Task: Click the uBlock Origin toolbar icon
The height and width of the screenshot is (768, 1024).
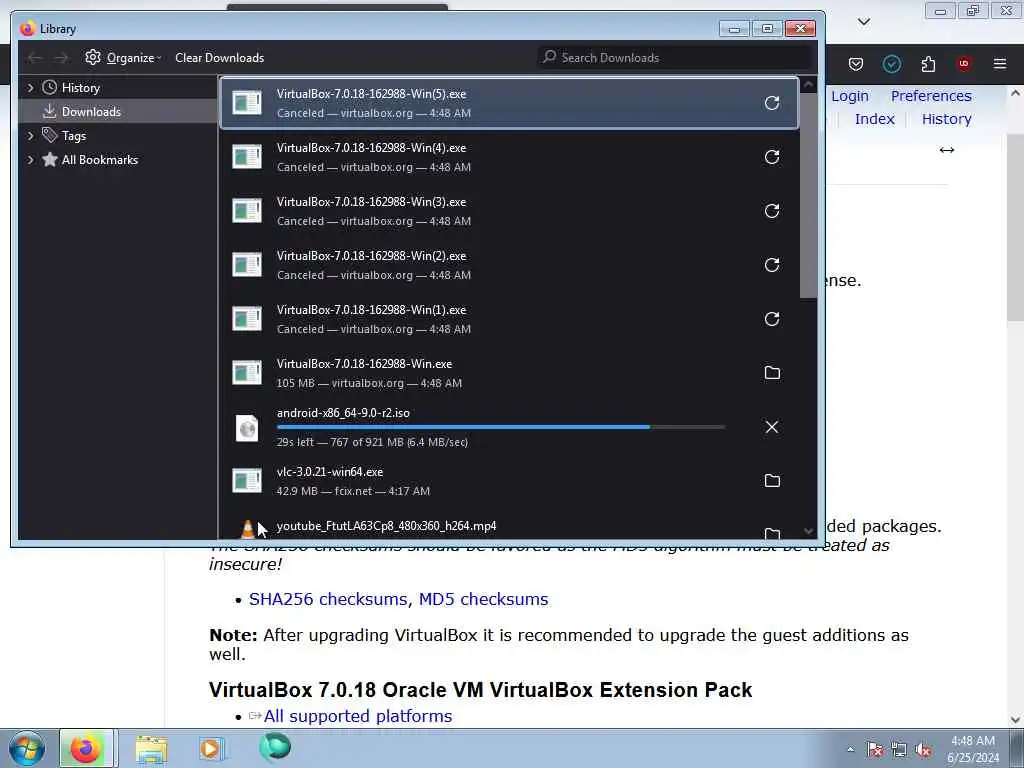Action: click(964, 63)
